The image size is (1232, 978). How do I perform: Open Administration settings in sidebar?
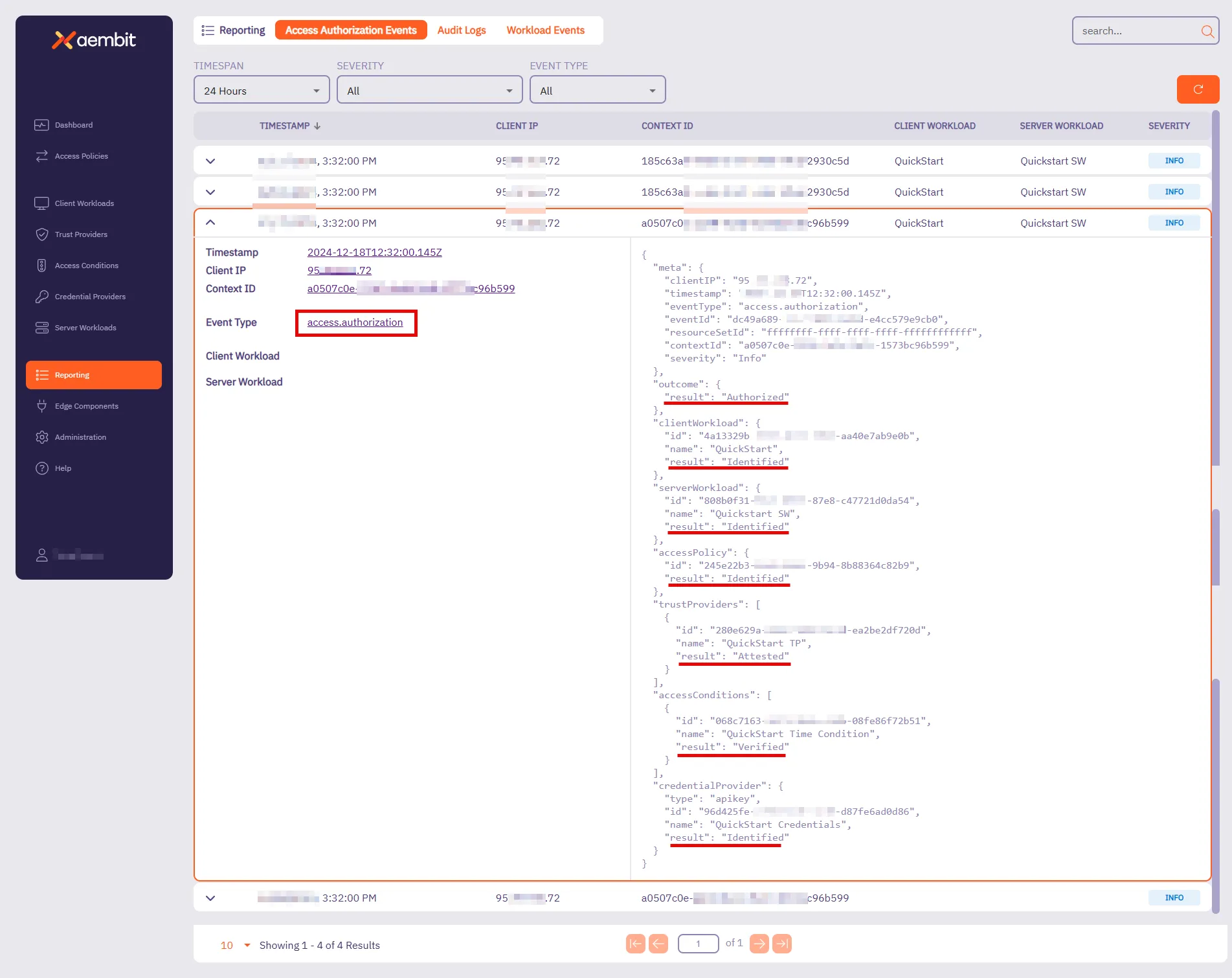[x=80, y=437]
